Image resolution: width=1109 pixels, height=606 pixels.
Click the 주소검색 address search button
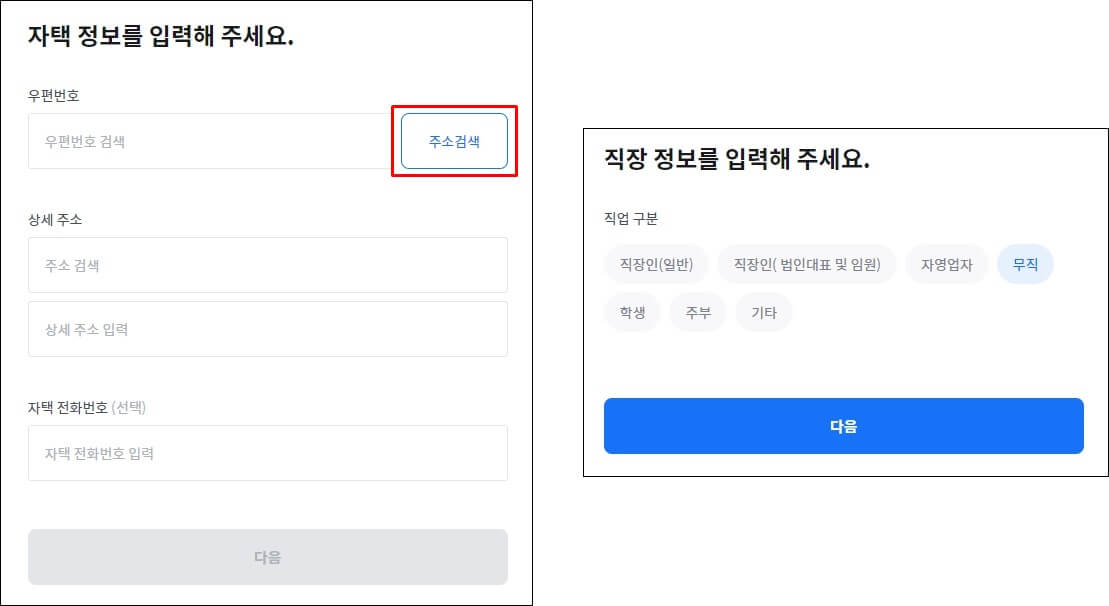tap(454, 141)
